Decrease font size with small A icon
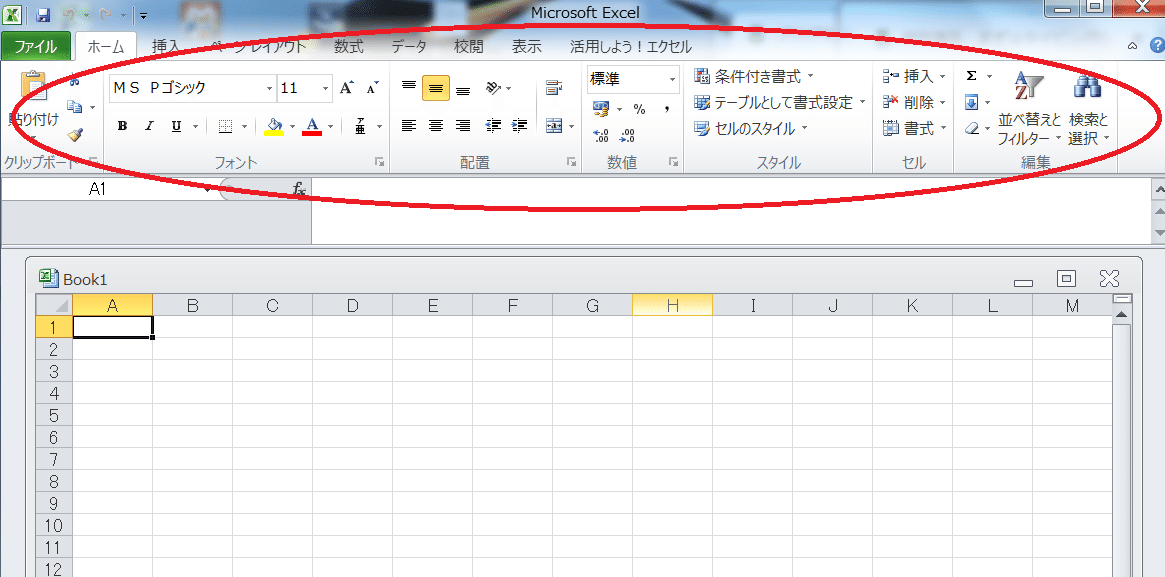 tap(372, 88)
